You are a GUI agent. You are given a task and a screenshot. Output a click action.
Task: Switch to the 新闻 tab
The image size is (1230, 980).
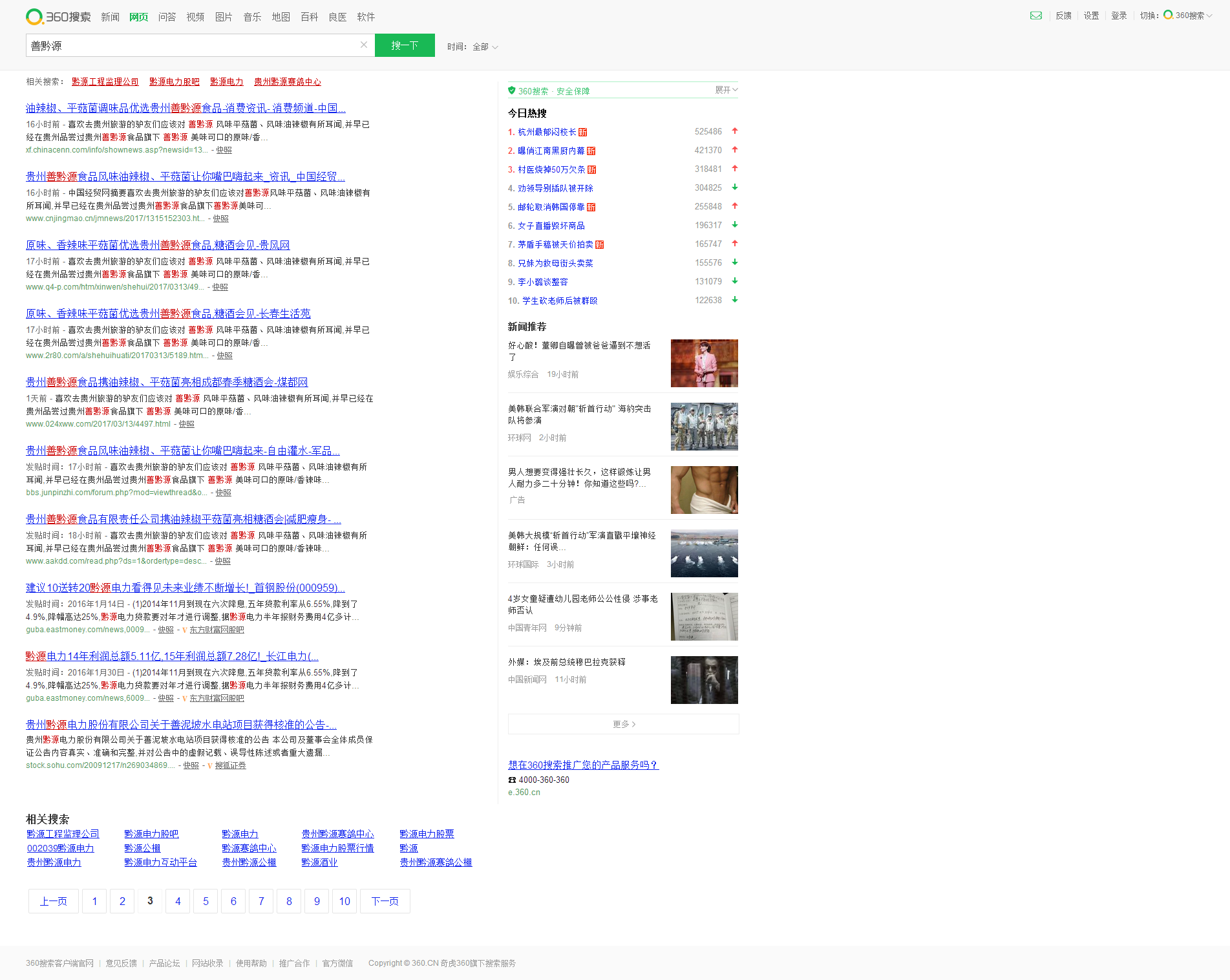pos(110,17)
